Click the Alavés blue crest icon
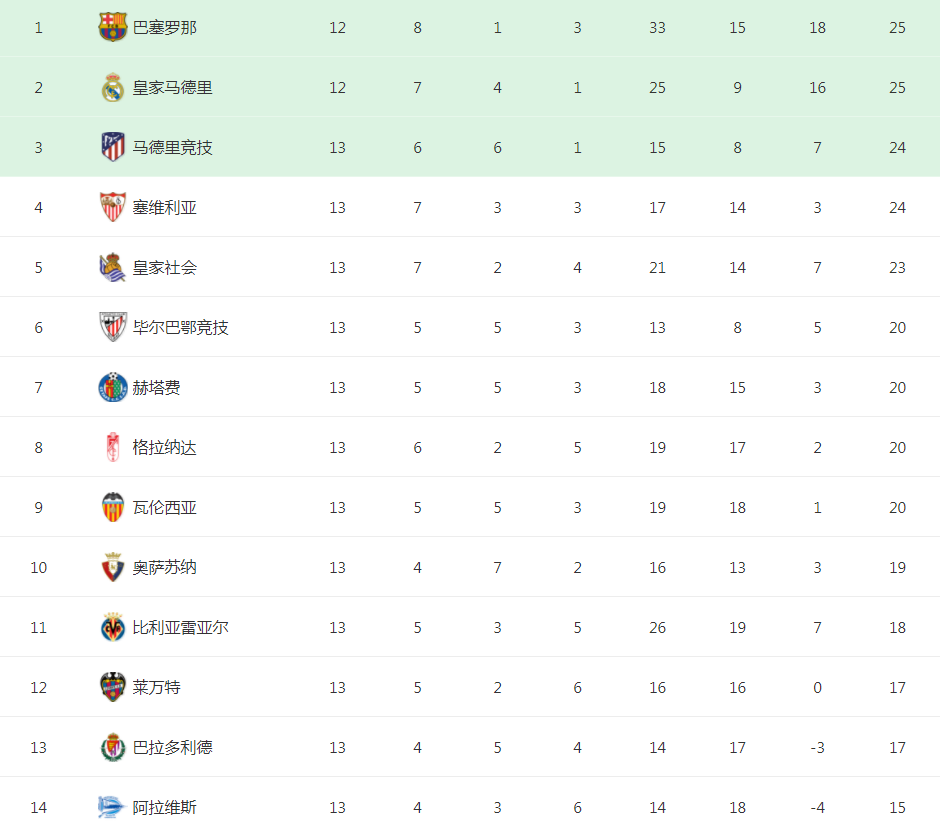Screen dimensions: 942x822 pyautogui.click(x=112, y=807)
